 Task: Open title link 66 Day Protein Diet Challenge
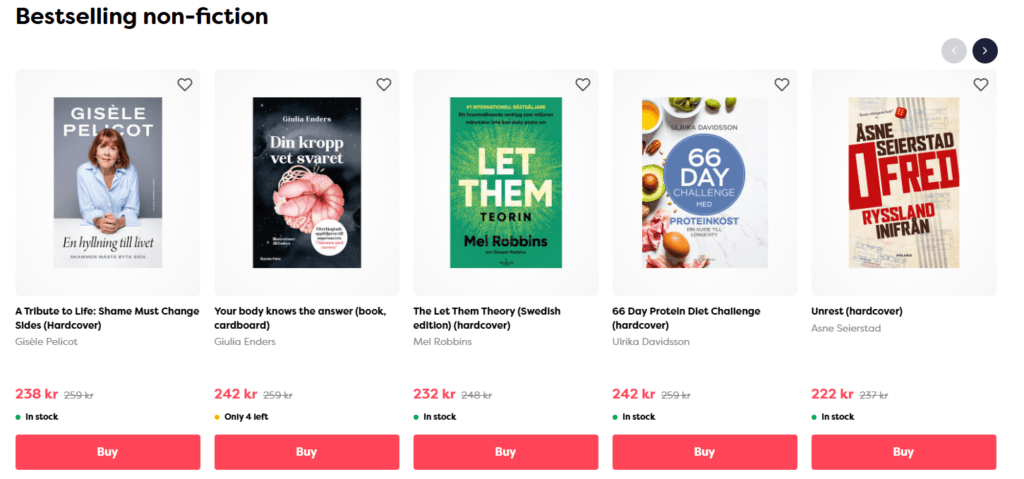click(686, 318)
